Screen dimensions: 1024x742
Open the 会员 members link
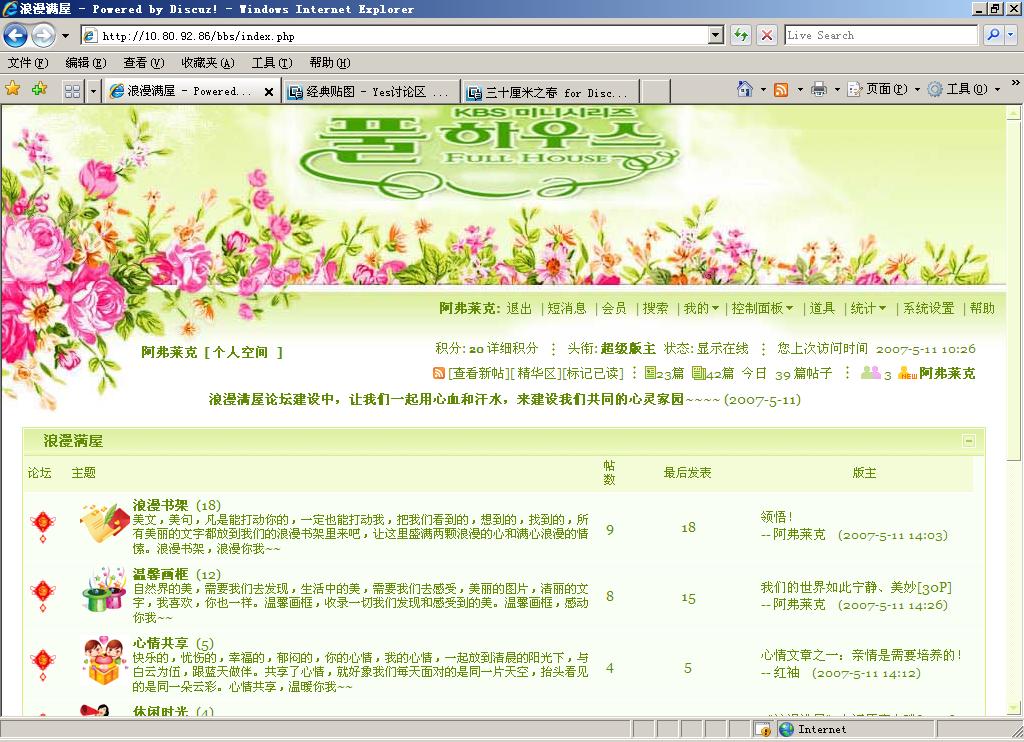point(614,308)
